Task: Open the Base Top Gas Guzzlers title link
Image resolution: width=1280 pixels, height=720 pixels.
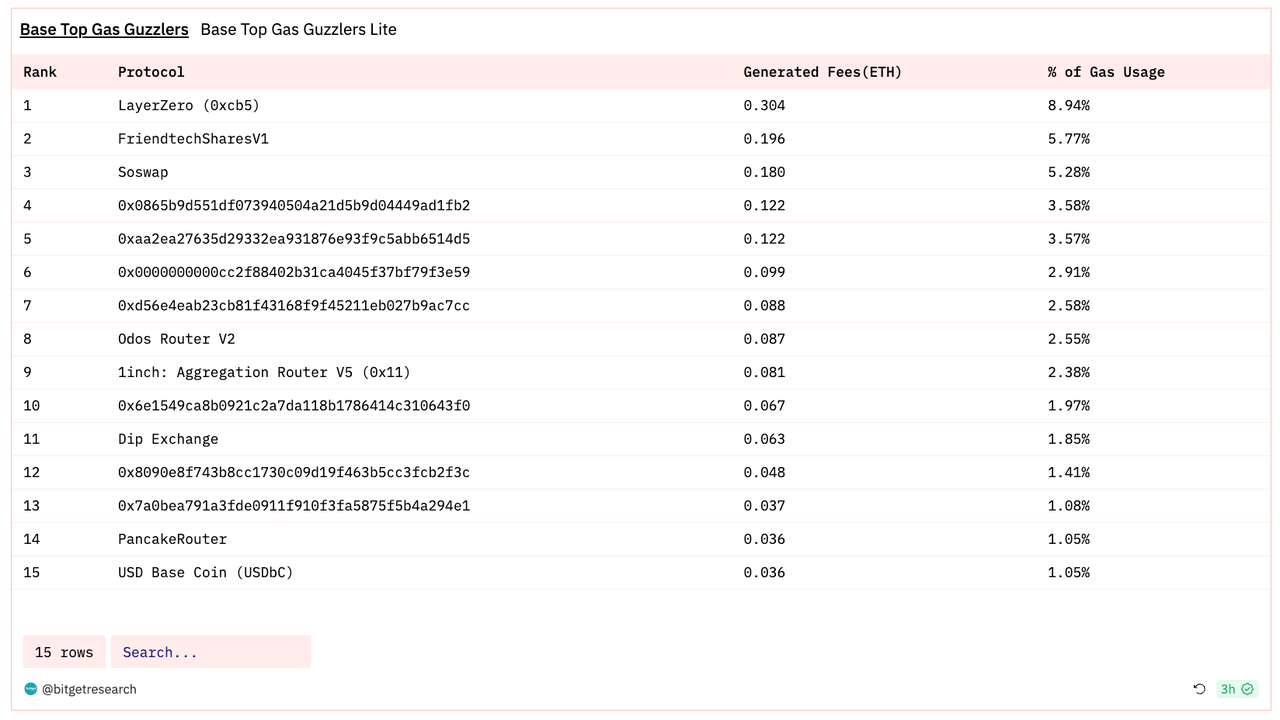Action: tap(104, 30)
